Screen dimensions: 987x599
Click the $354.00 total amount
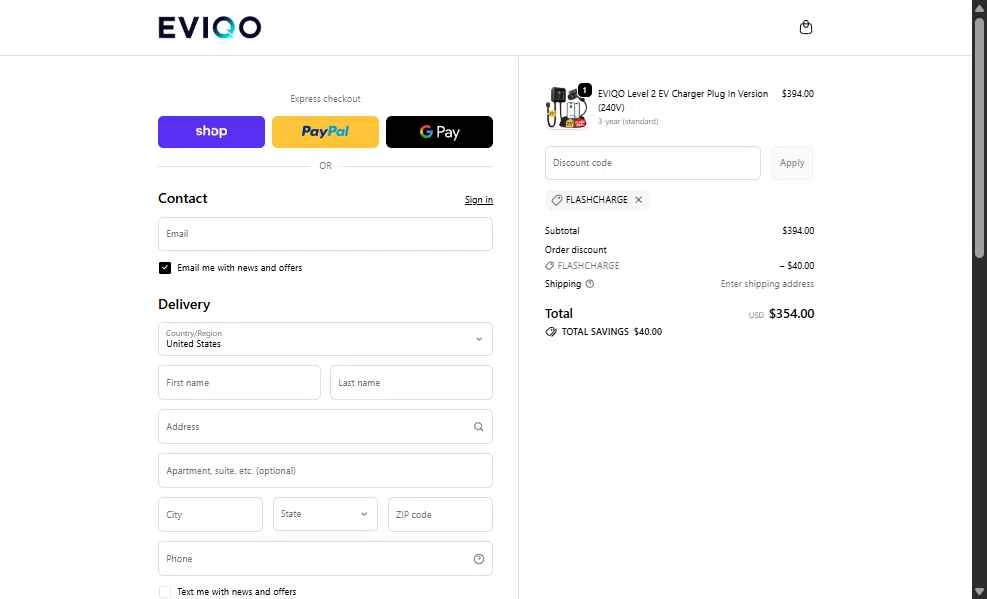click(x=791, y=314)
